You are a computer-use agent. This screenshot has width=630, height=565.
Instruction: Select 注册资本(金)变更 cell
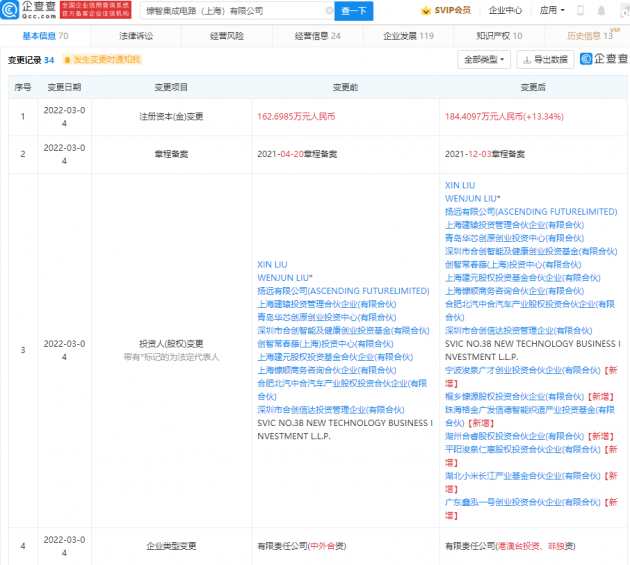(171, 117)
